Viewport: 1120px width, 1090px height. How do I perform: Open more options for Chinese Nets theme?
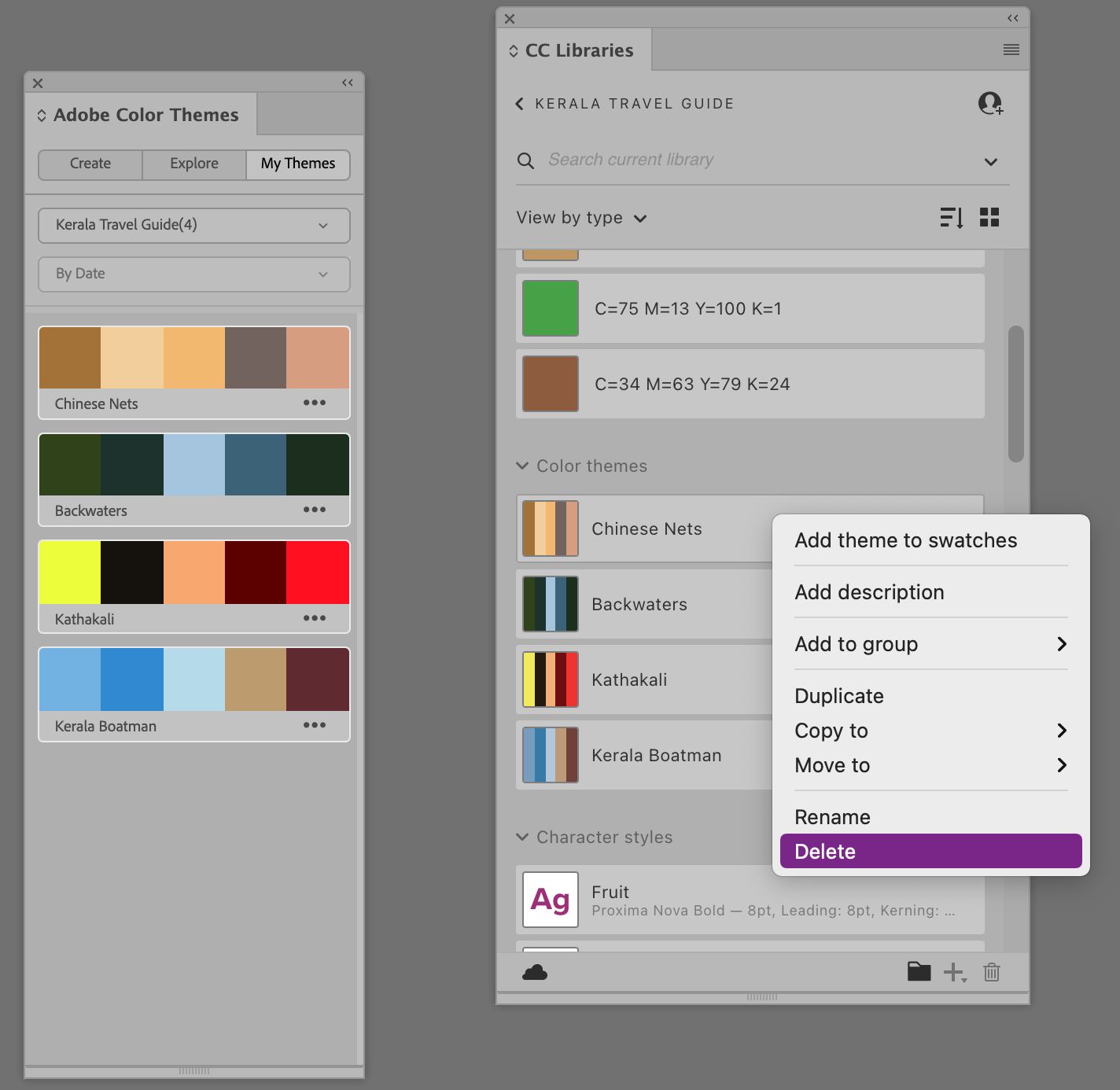(315, 403)
